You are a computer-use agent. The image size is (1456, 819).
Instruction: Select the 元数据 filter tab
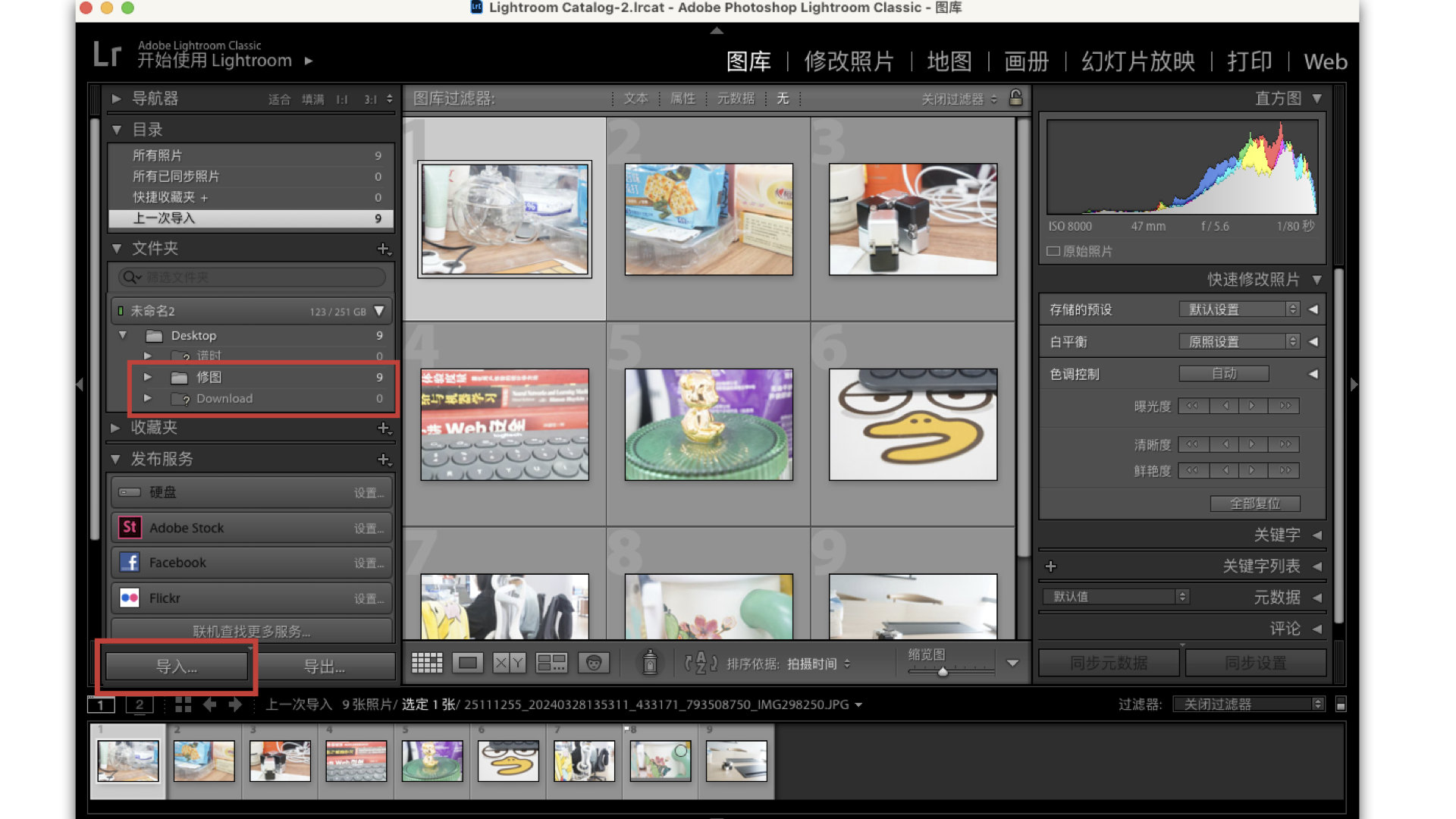point(736,99)
